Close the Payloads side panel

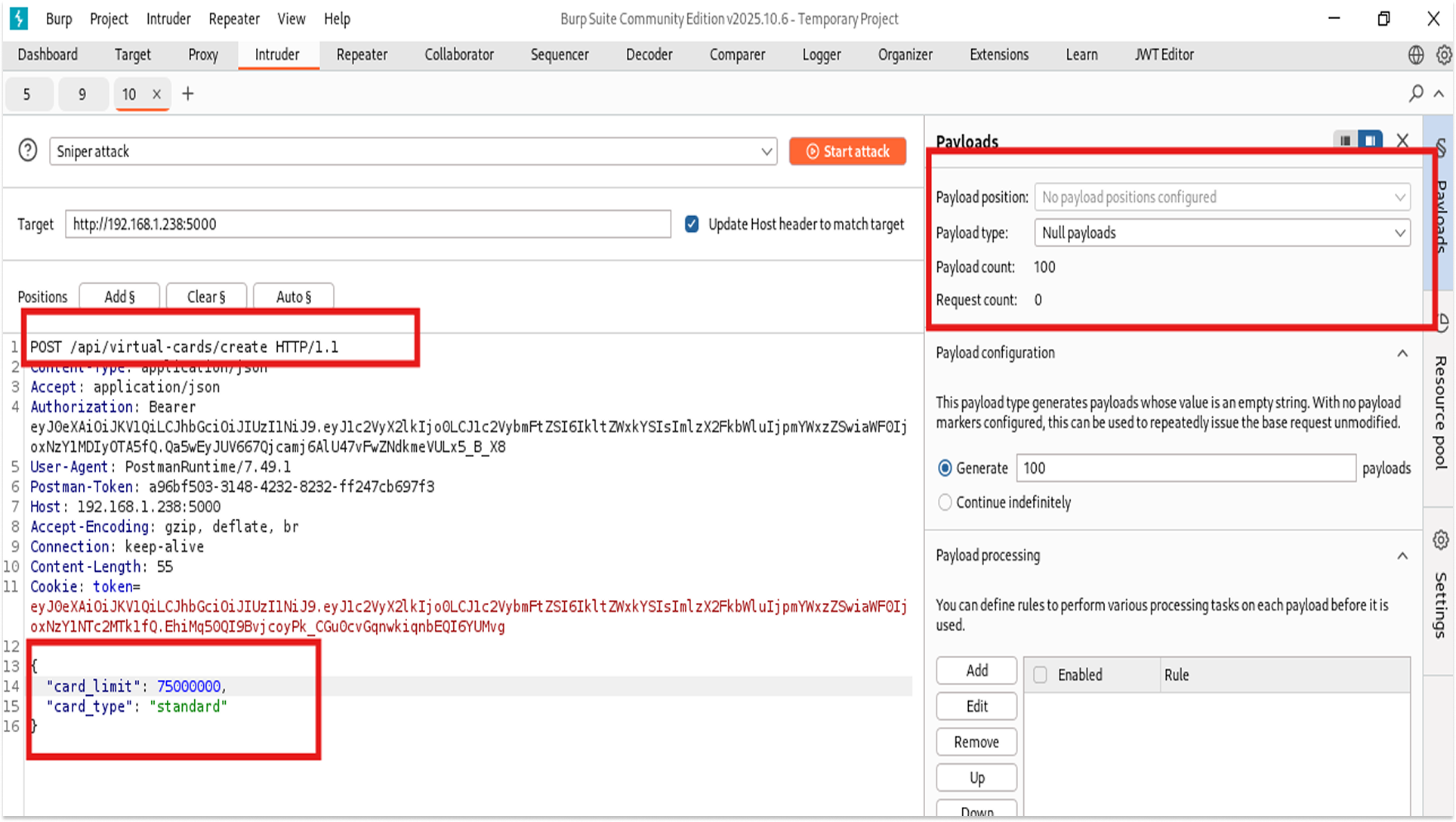pos(1402,141)
